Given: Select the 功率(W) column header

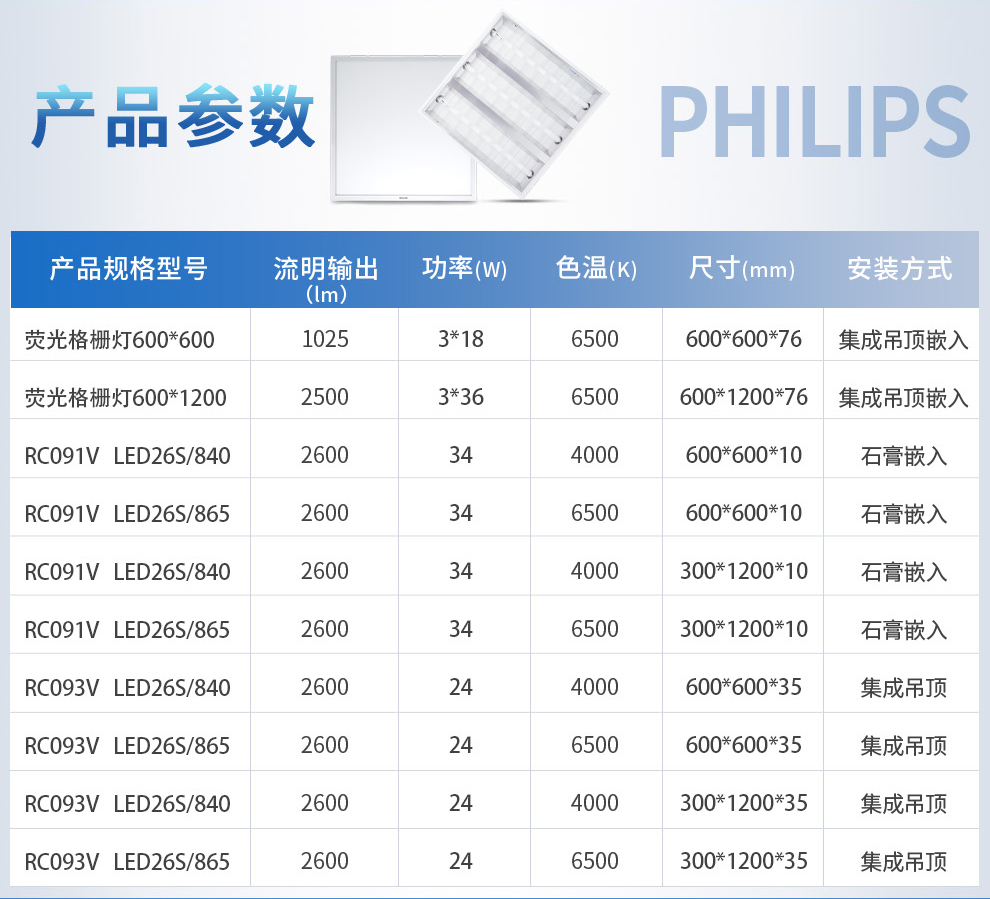Looking at the screenshot, I should [464, 269].
